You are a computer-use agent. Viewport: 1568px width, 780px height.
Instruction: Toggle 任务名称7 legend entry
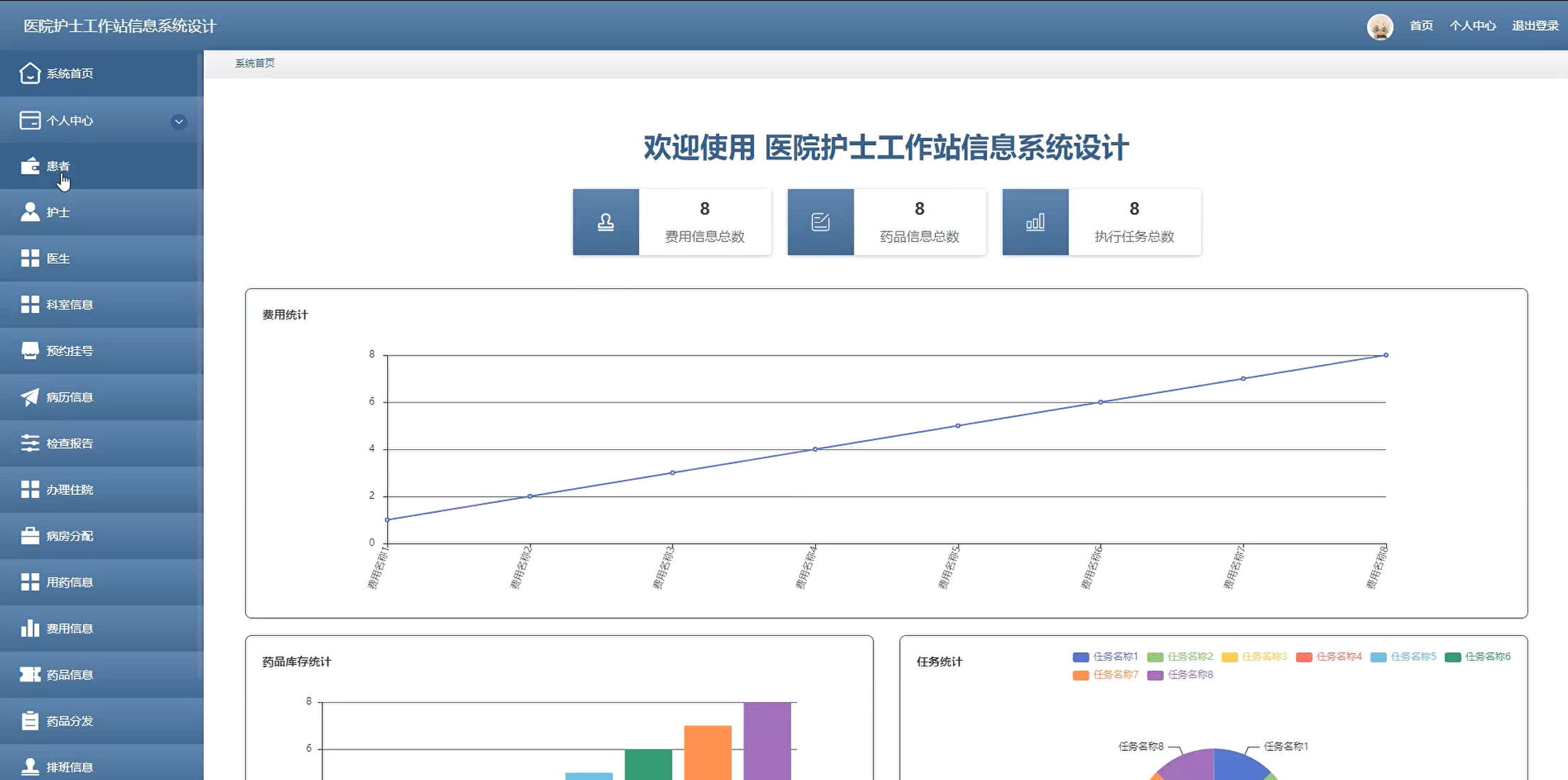1105,675
